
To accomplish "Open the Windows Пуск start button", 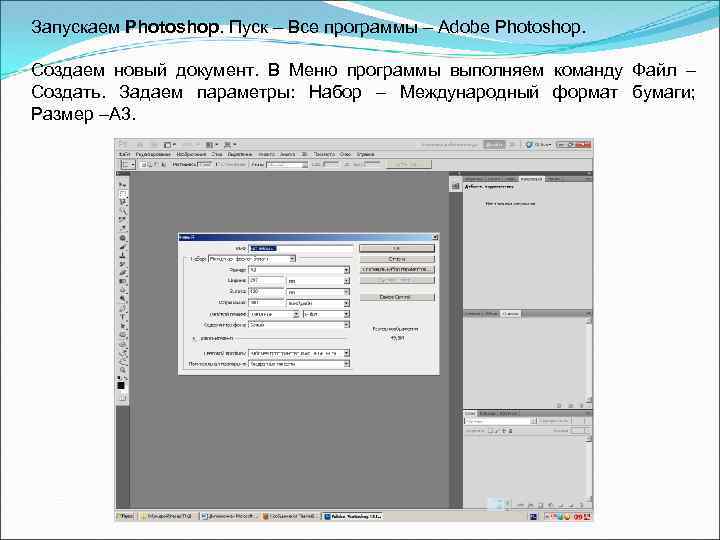I will tap(125, 516).
